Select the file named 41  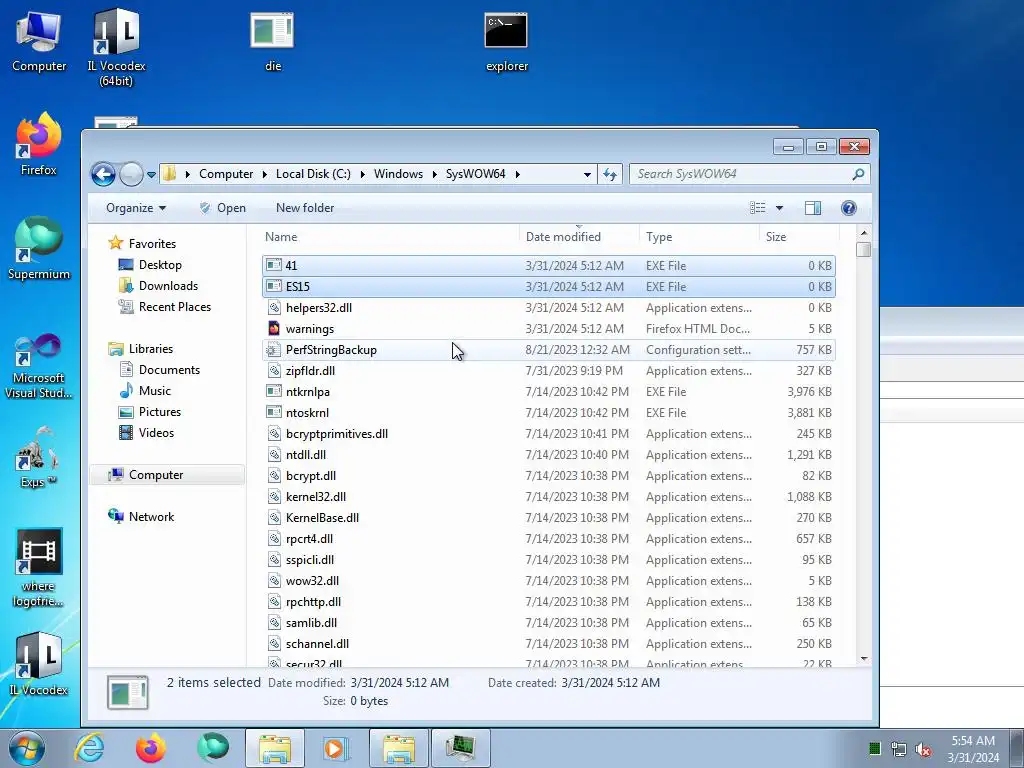pyautogui.click(x=549, y=266)
